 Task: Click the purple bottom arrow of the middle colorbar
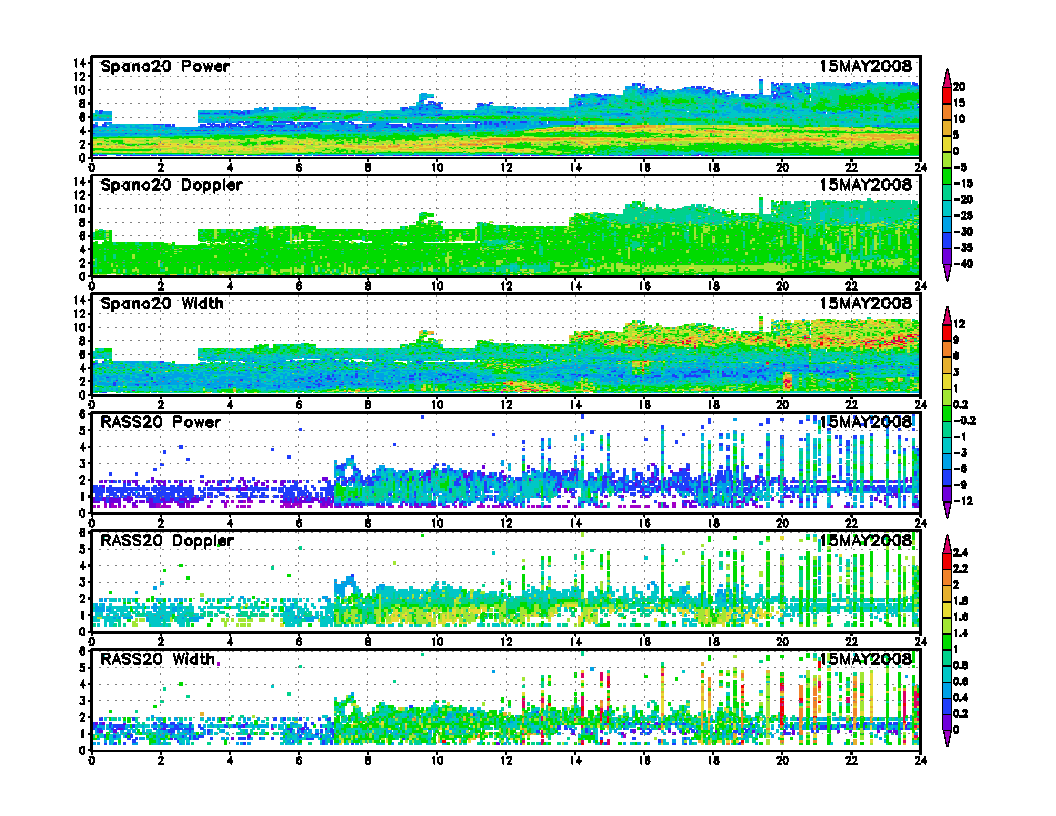(x=946, y=511)
